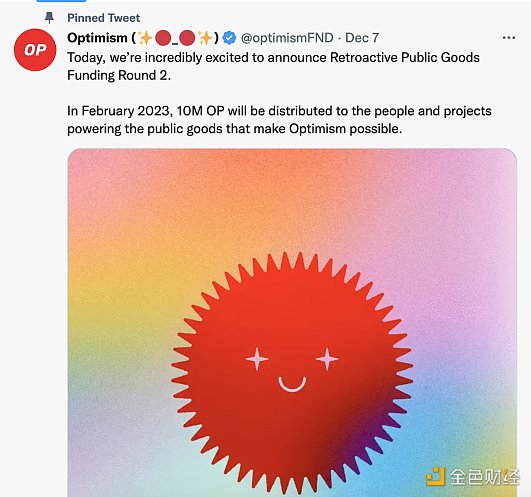Viewport: 531px width, 497px height.
Task: Click the 金色财经 watermark text
Action: (x=484, y=477)
